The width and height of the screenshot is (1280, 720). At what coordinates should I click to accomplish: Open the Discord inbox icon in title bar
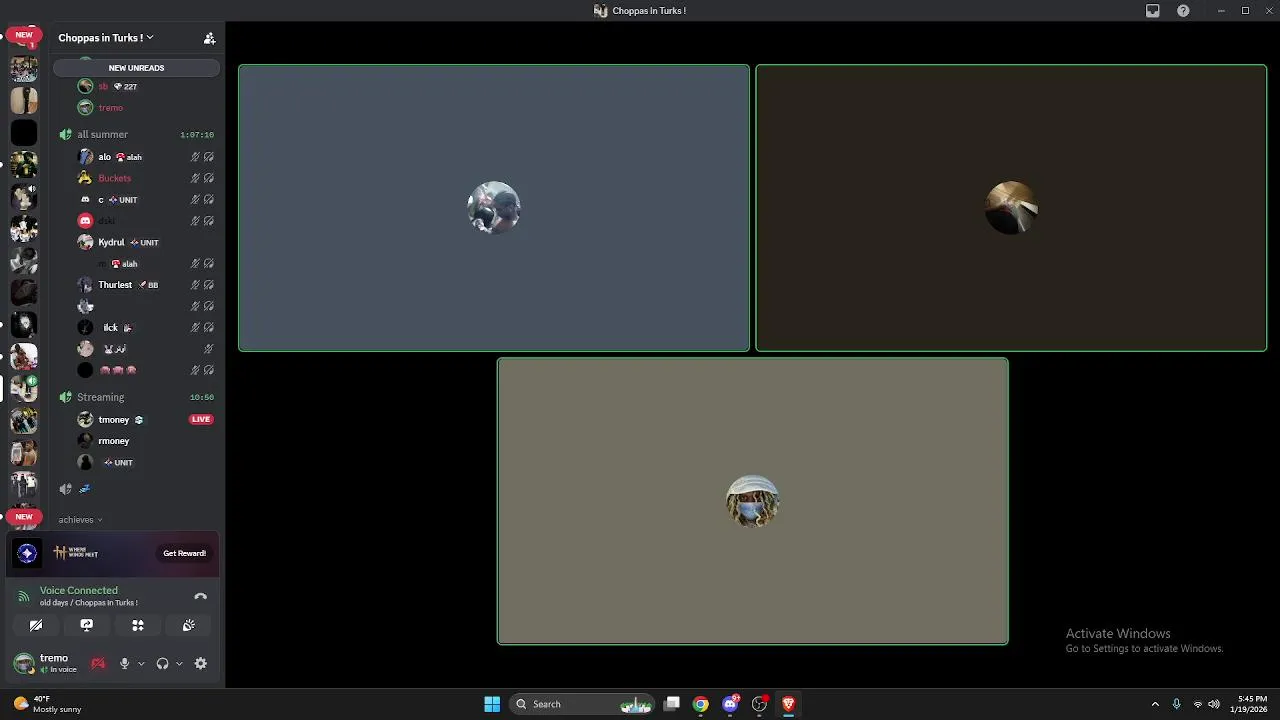1153,11
